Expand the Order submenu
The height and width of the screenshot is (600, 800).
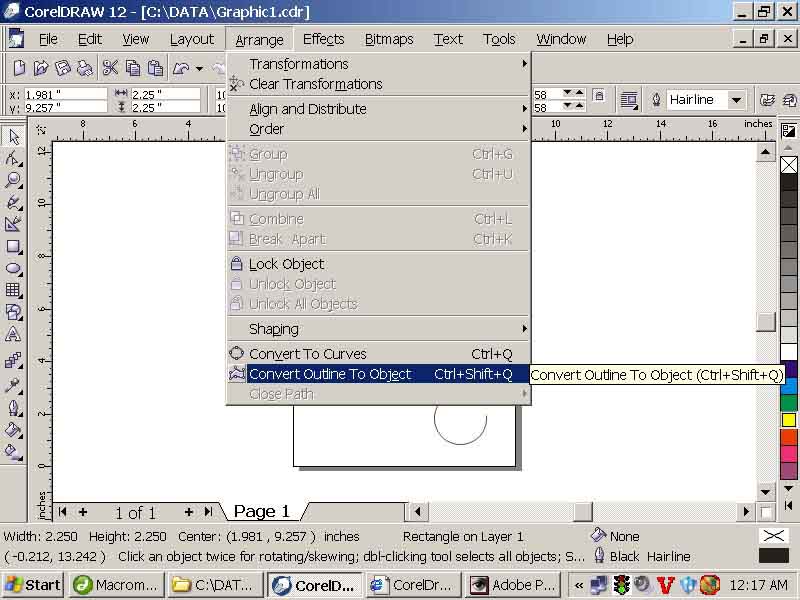379,129
